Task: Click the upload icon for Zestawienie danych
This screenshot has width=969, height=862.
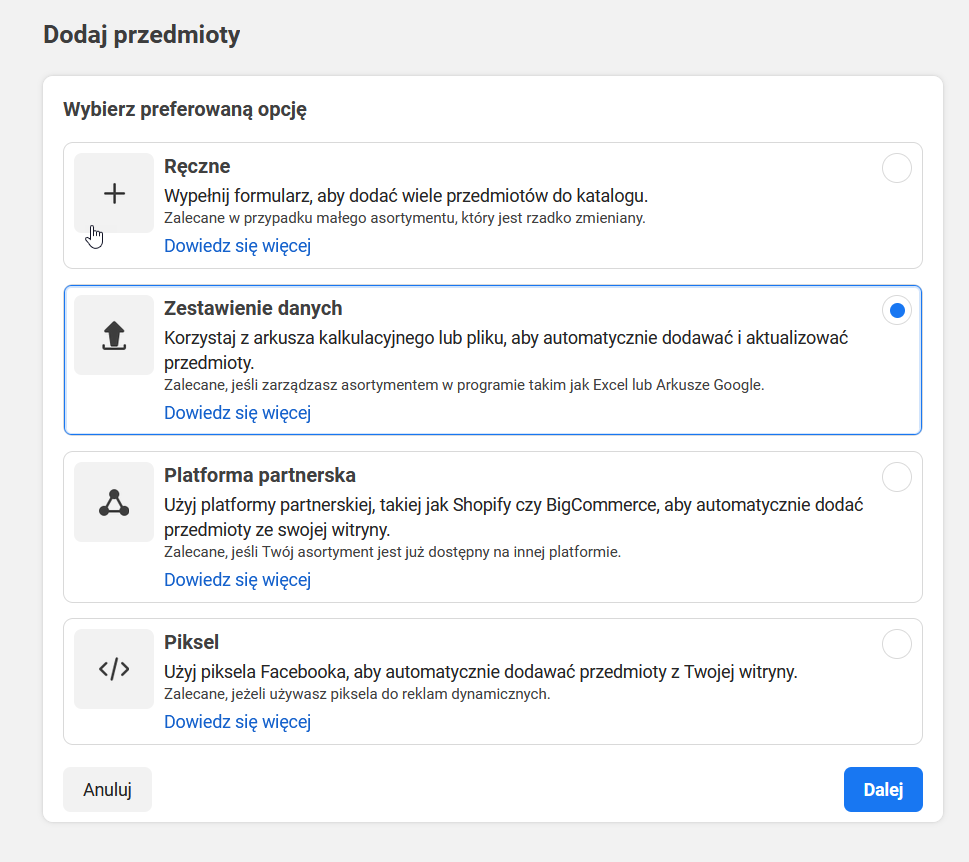Action: (114, 335)
